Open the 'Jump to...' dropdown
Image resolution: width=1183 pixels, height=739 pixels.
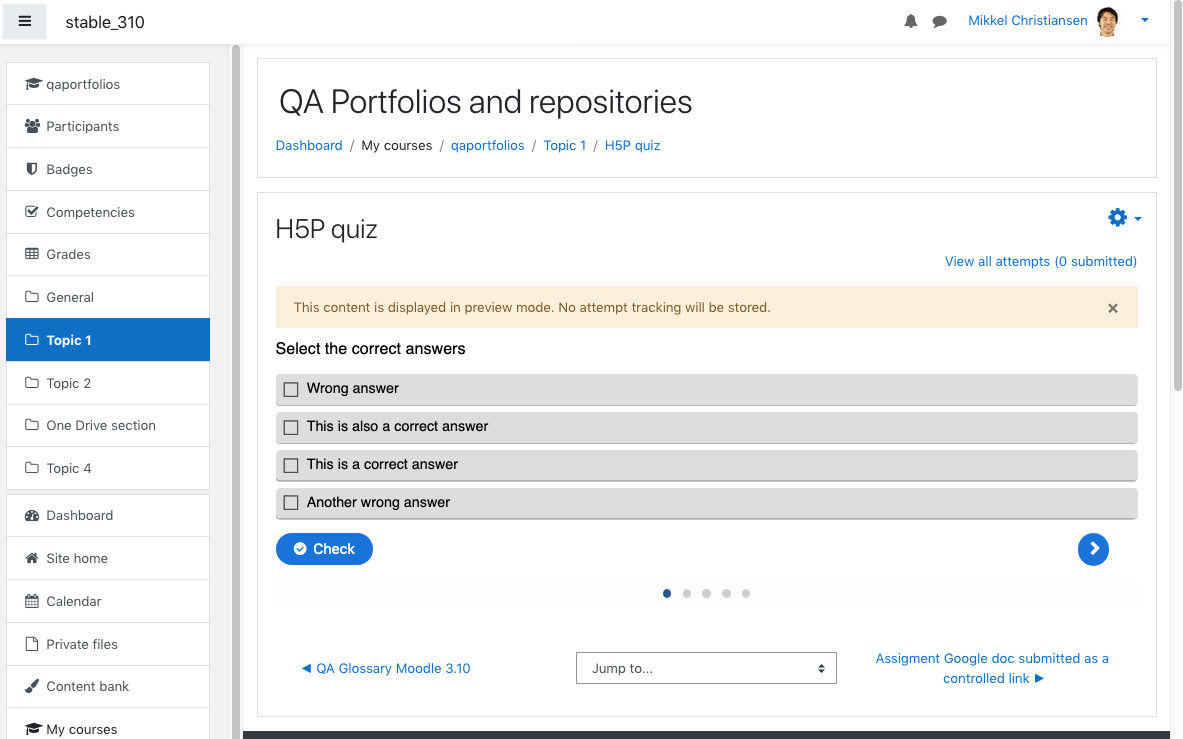[x=706, y=668]
